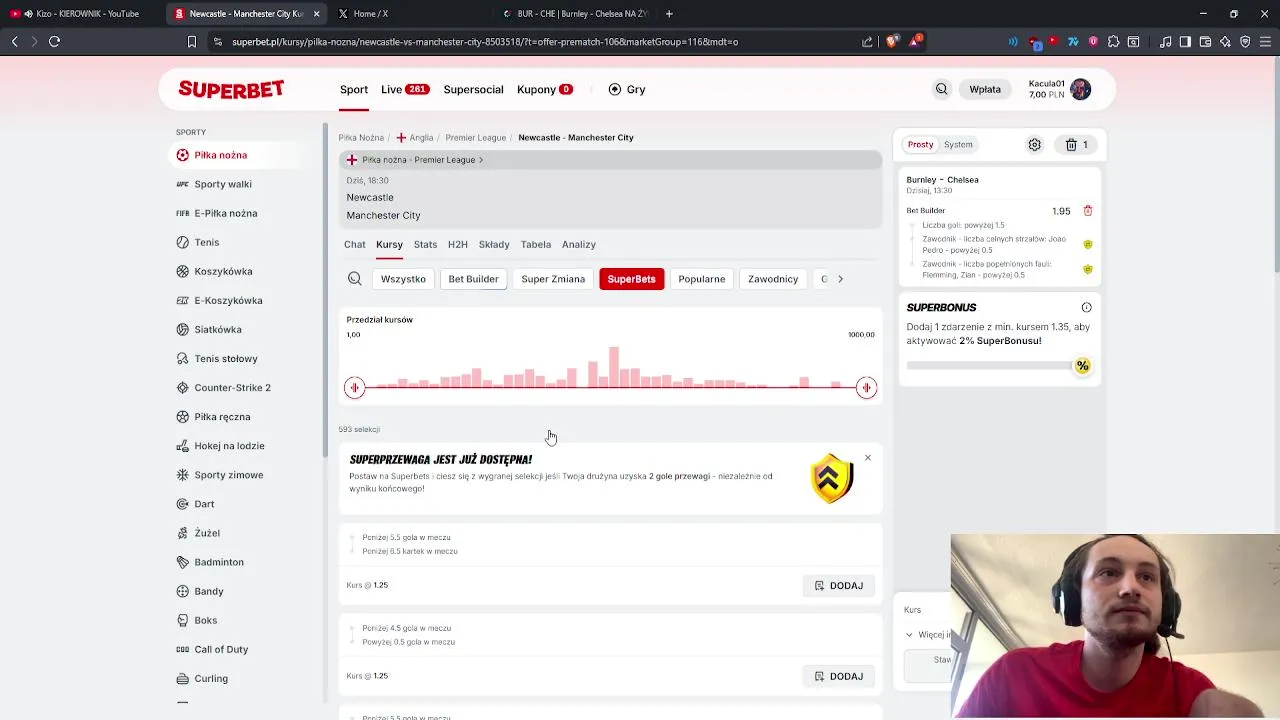Open Brave wallet icon in toolbar
This screenshot has width=1280, height=720.
1205,42
